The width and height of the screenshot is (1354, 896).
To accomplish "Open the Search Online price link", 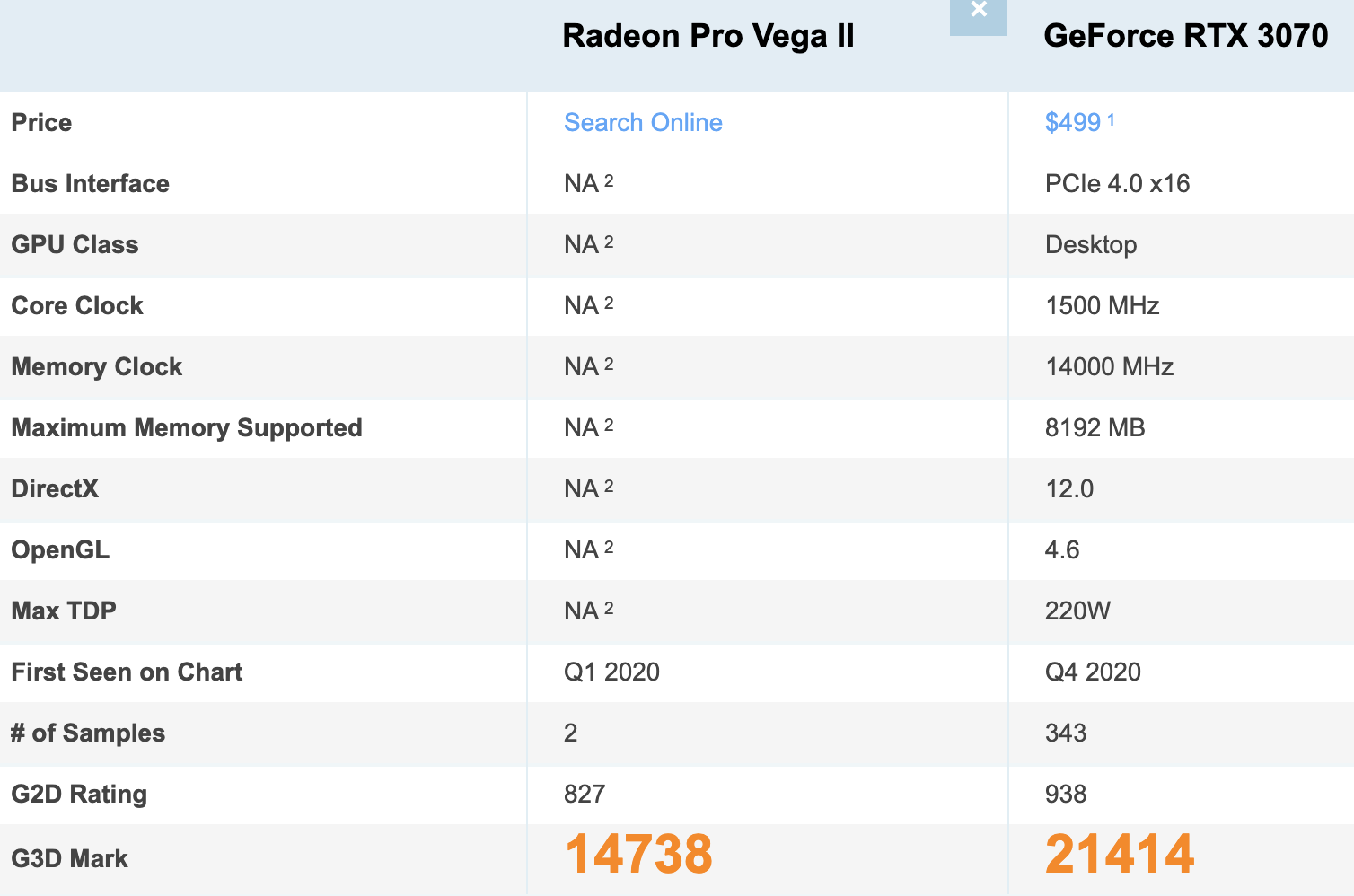I will coord(643,122).
